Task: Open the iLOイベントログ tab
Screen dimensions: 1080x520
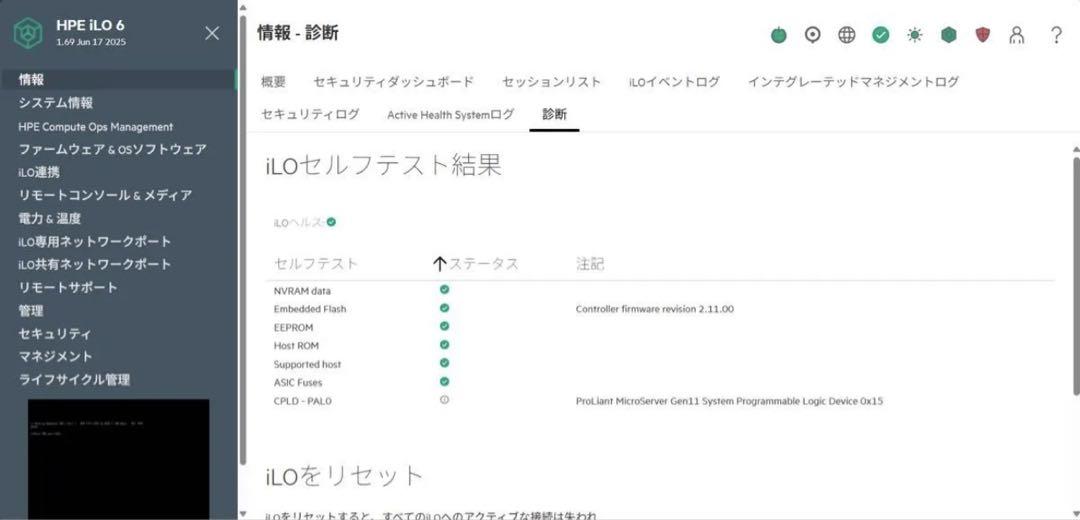Action: click(674, 81)
